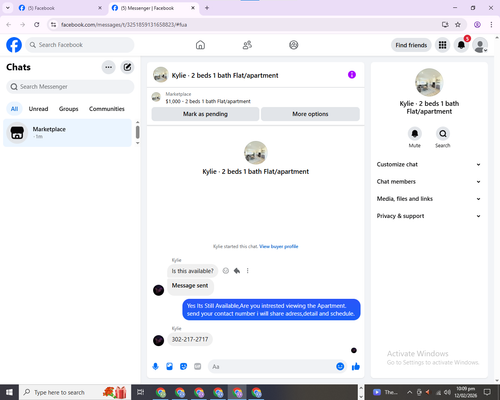Mute the conversation bell icon
This screenshot has height=400, width=500.
[x=415, y=134]
